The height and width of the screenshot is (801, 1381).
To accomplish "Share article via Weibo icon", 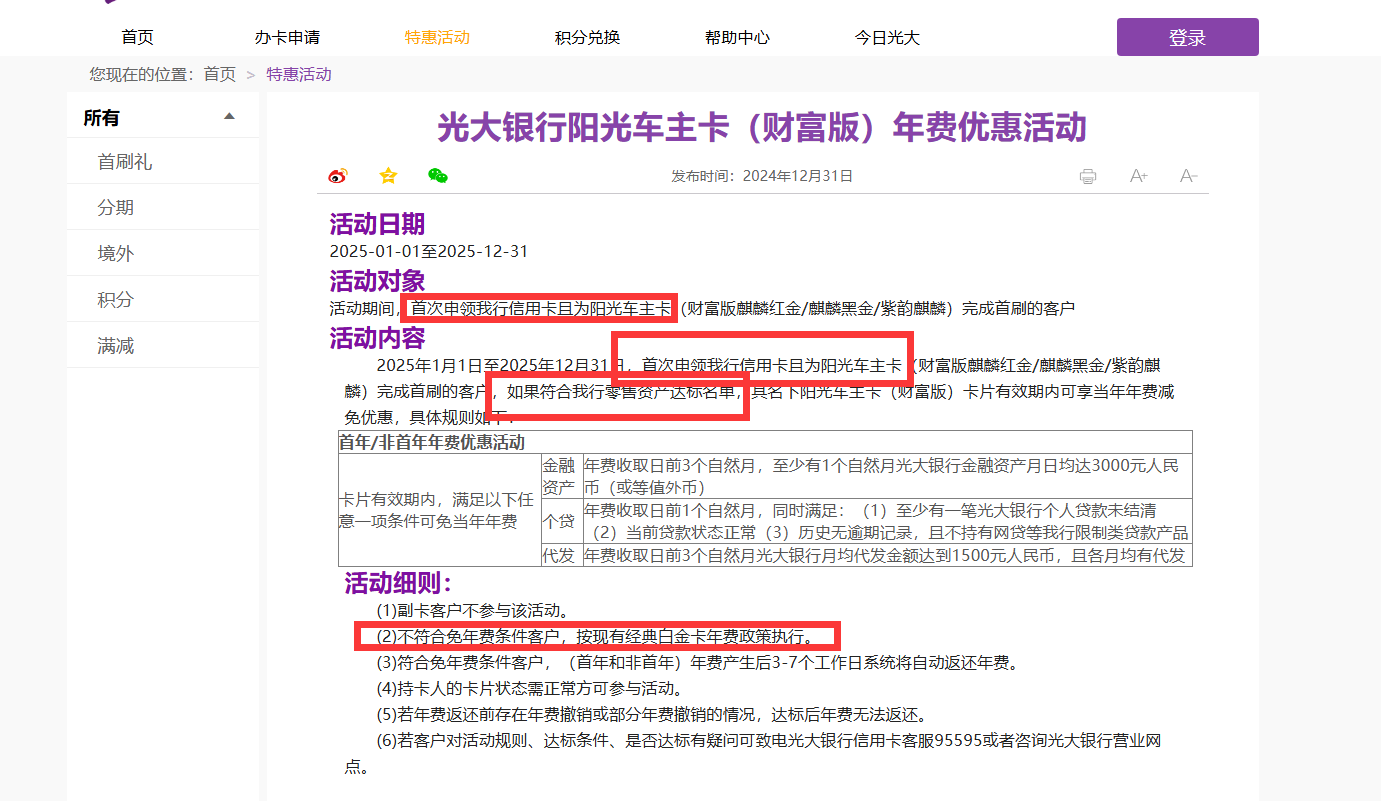I will (338, 176).
